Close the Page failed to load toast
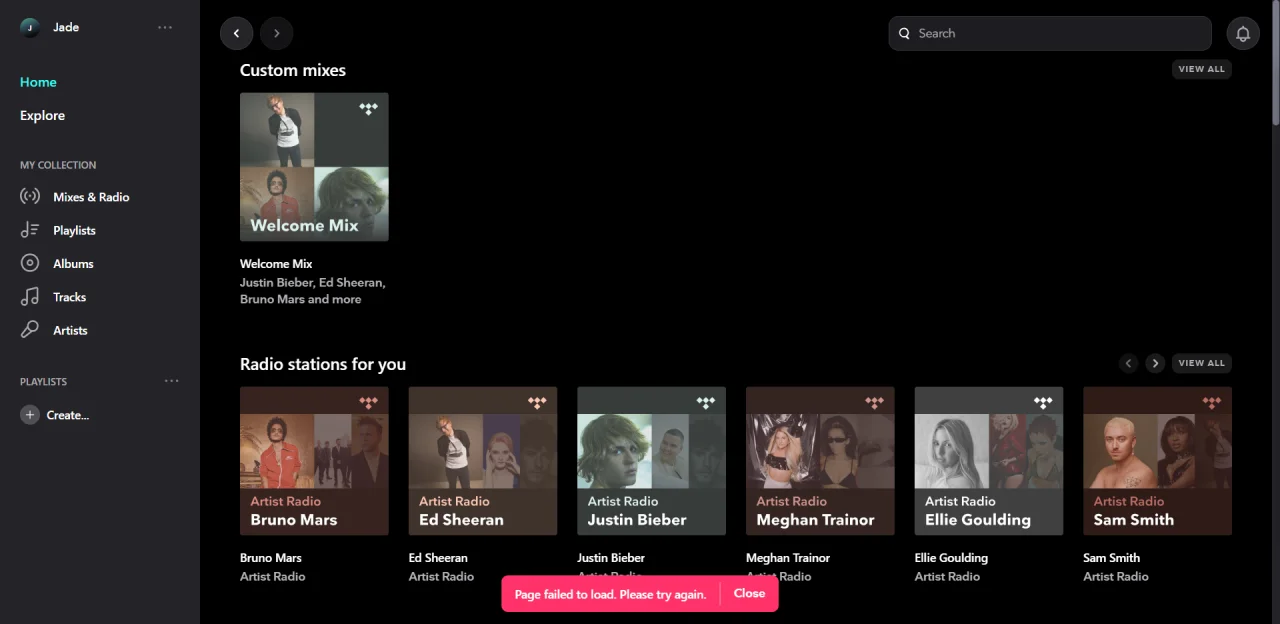The height and width of the screenshot is (624, 1280). pyautogui.click(x=749, y=593)
